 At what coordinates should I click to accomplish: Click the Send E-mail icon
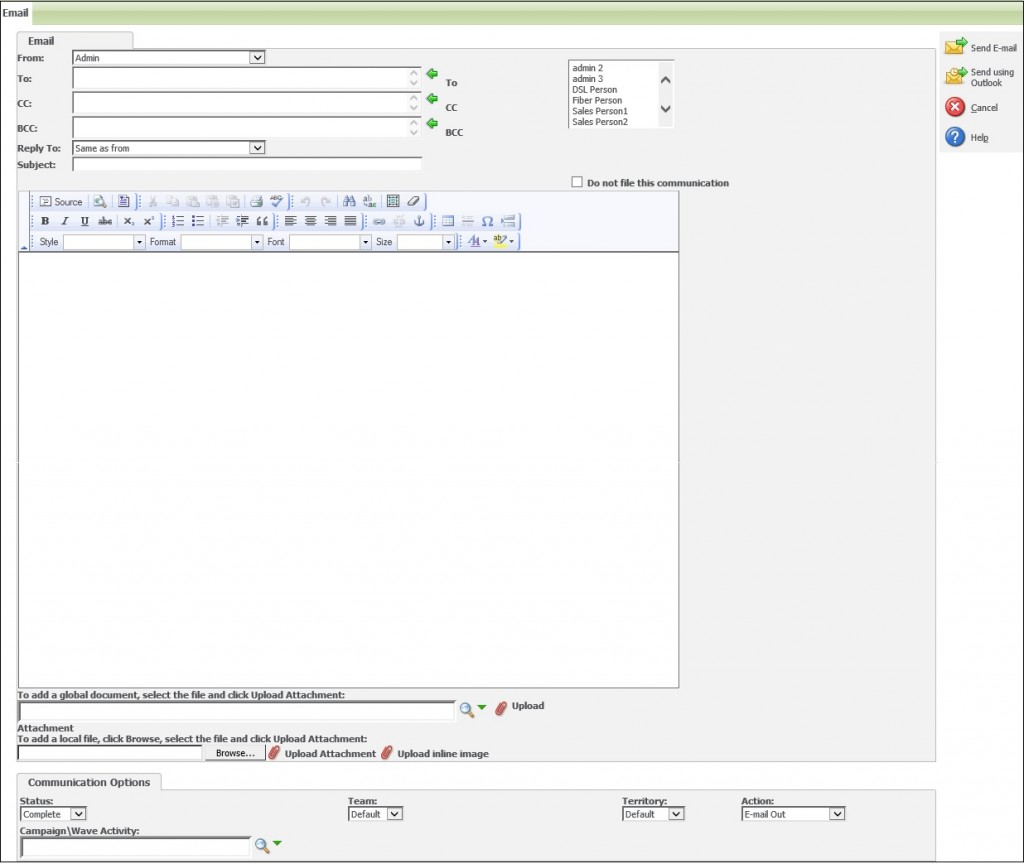point(956,46)
